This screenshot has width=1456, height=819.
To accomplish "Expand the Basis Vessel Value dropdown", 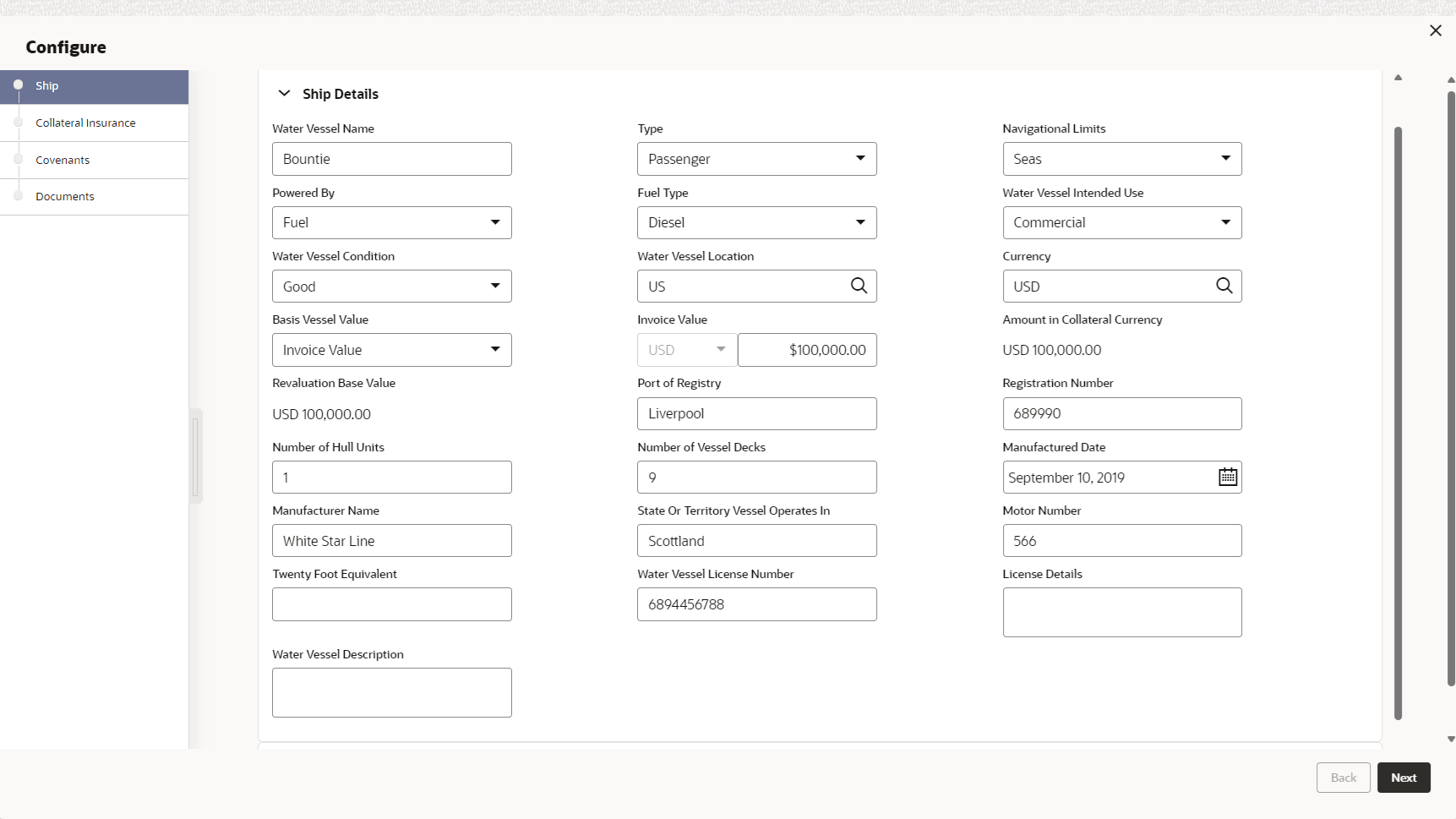I will pos(391,350).
